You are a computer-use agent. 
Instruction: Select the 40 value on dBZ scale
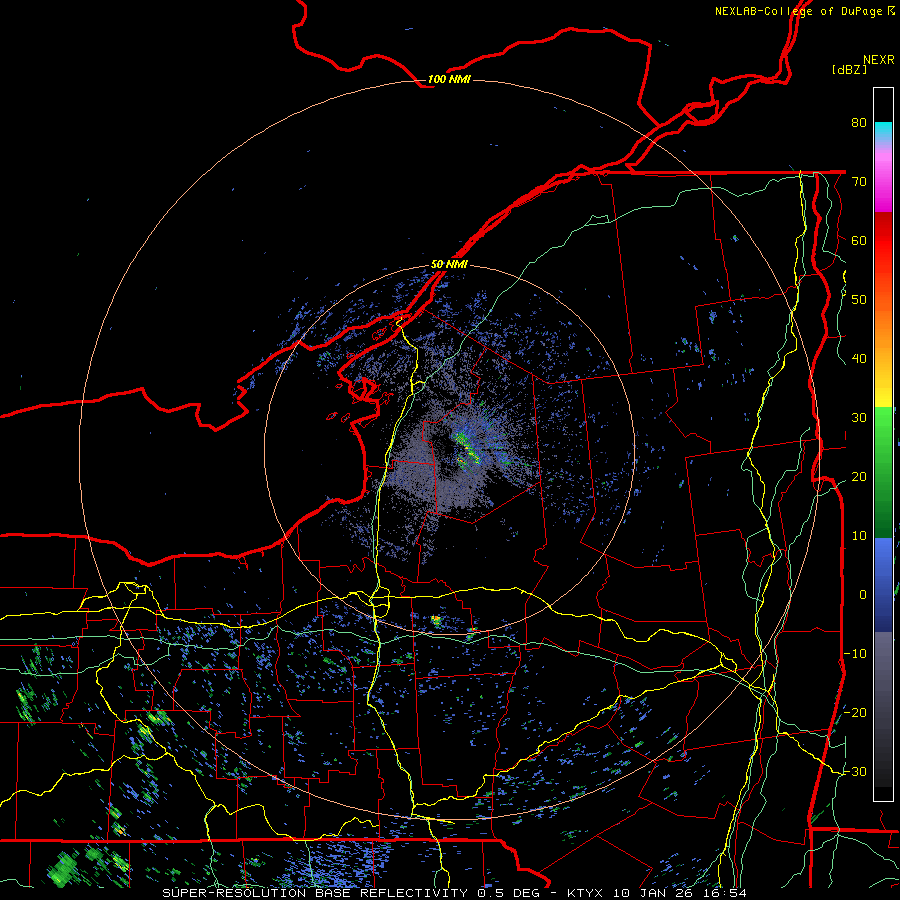[859, 359]
